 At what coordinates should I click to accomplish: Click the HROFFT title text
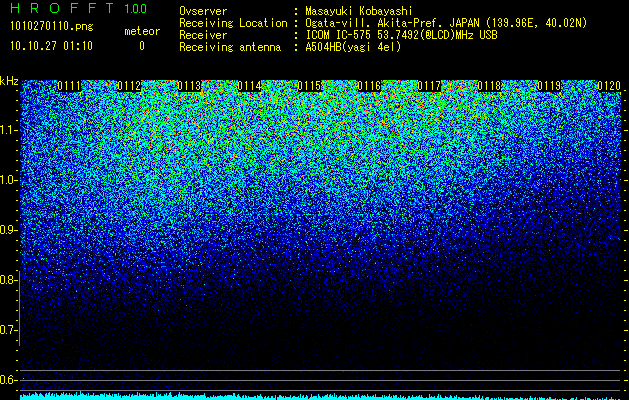(x=62, y=8)
